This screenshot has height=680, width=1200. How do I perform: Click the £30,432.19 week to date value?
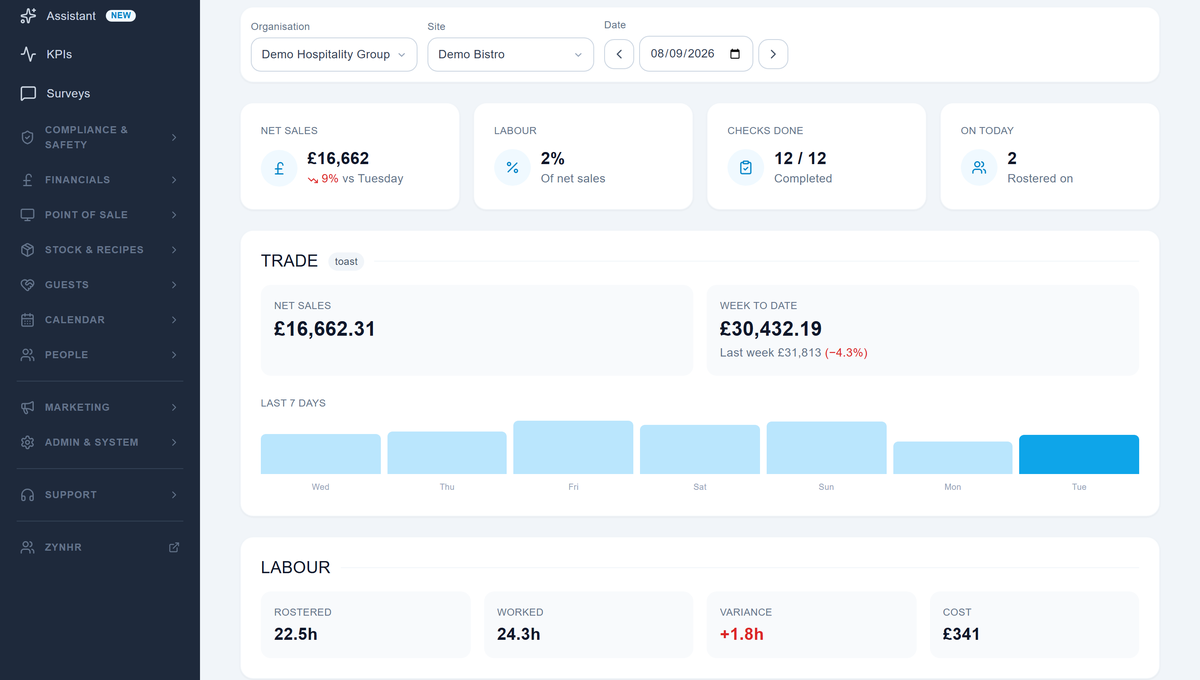point(771,329)
